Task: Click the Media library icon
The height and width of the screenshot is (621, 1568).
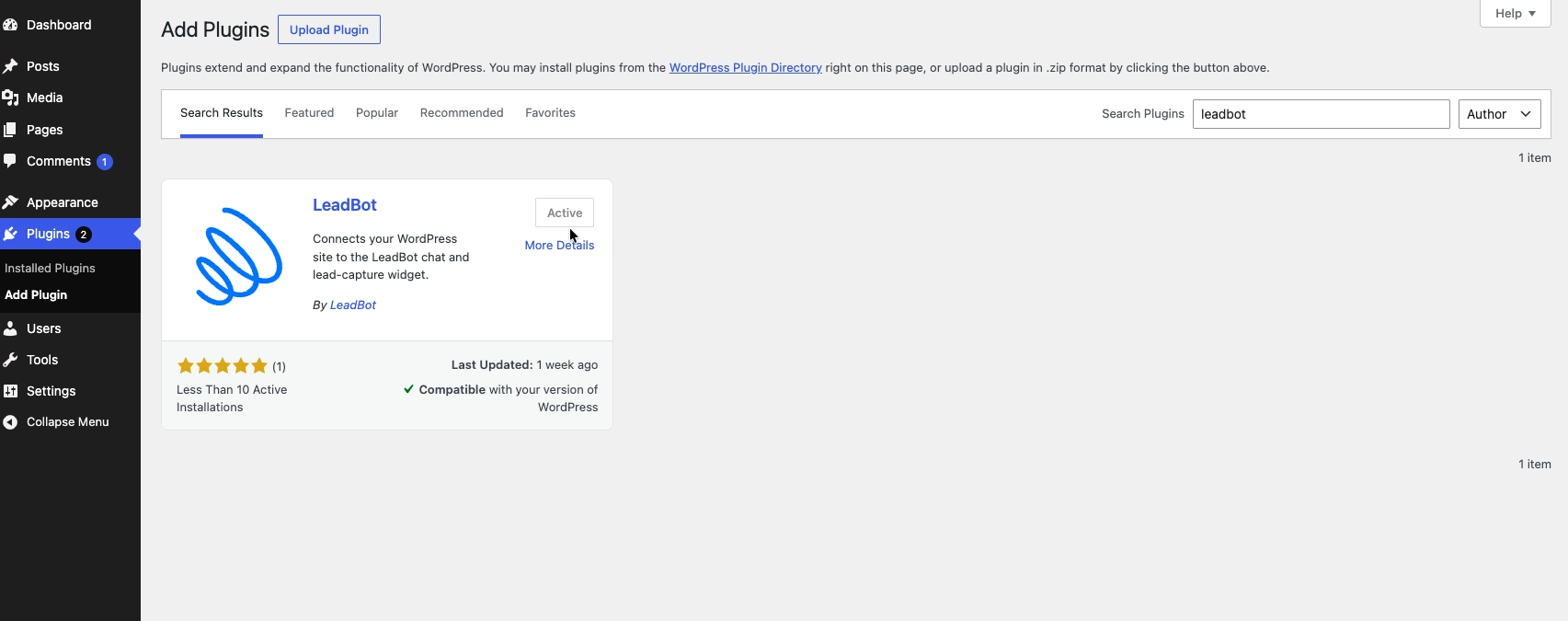Action: (x=10, y=98)
